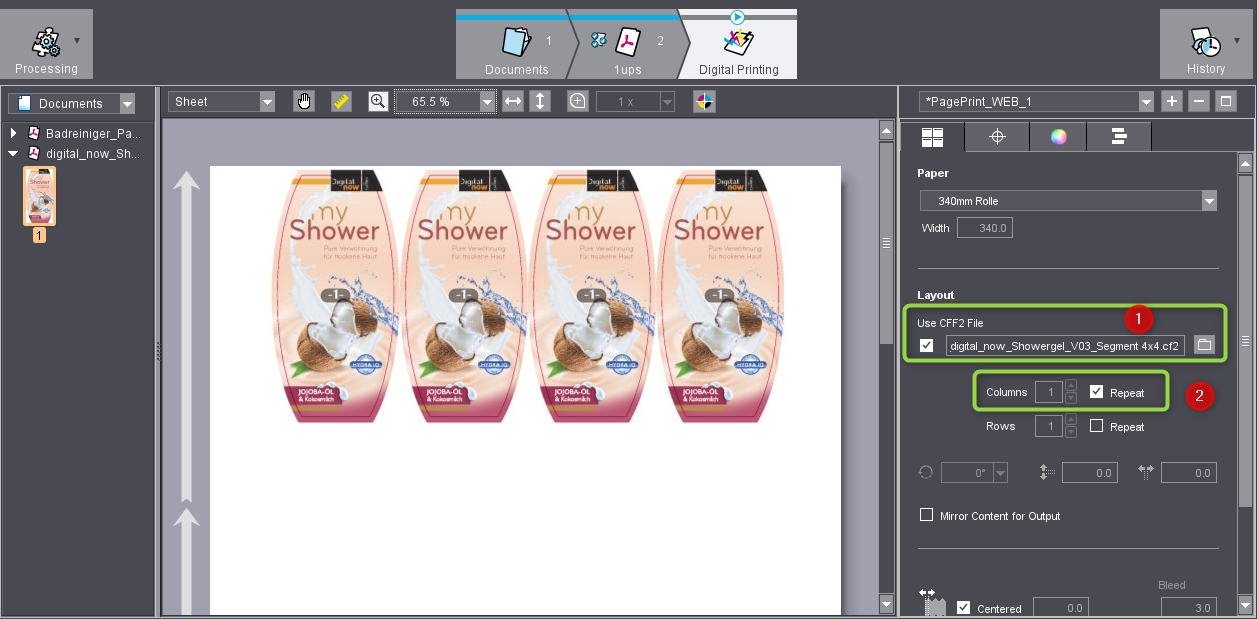Activate the yellow Measure ruler tool
This screenshot has width=1257, height=619.
tap(340, 100)
